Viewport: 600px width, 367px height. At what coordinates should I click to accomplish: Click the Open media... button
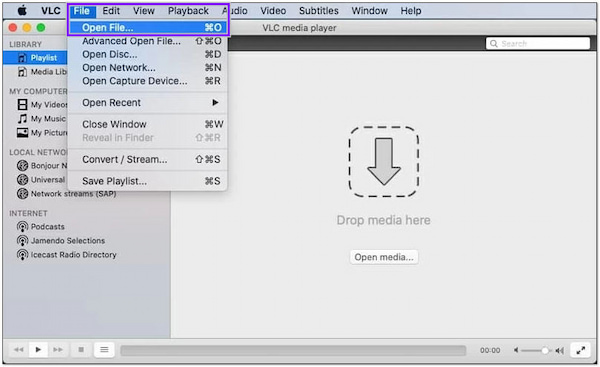pyautogui.click(x=384, y=257)
